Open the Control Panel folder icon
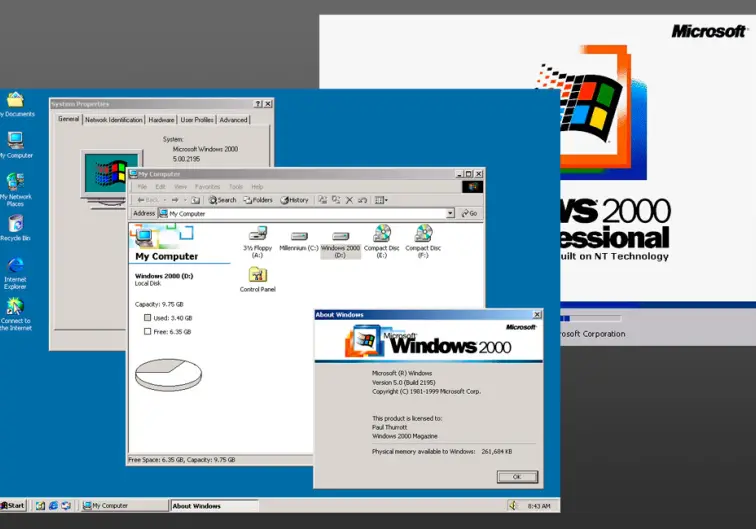756x529 pixels. [x=257, y=275]
